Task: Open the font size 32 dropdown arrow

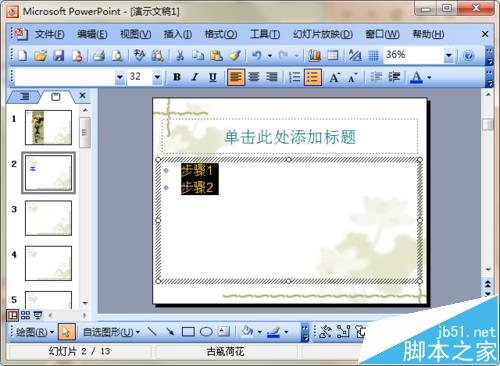Action: coord(157,77)
